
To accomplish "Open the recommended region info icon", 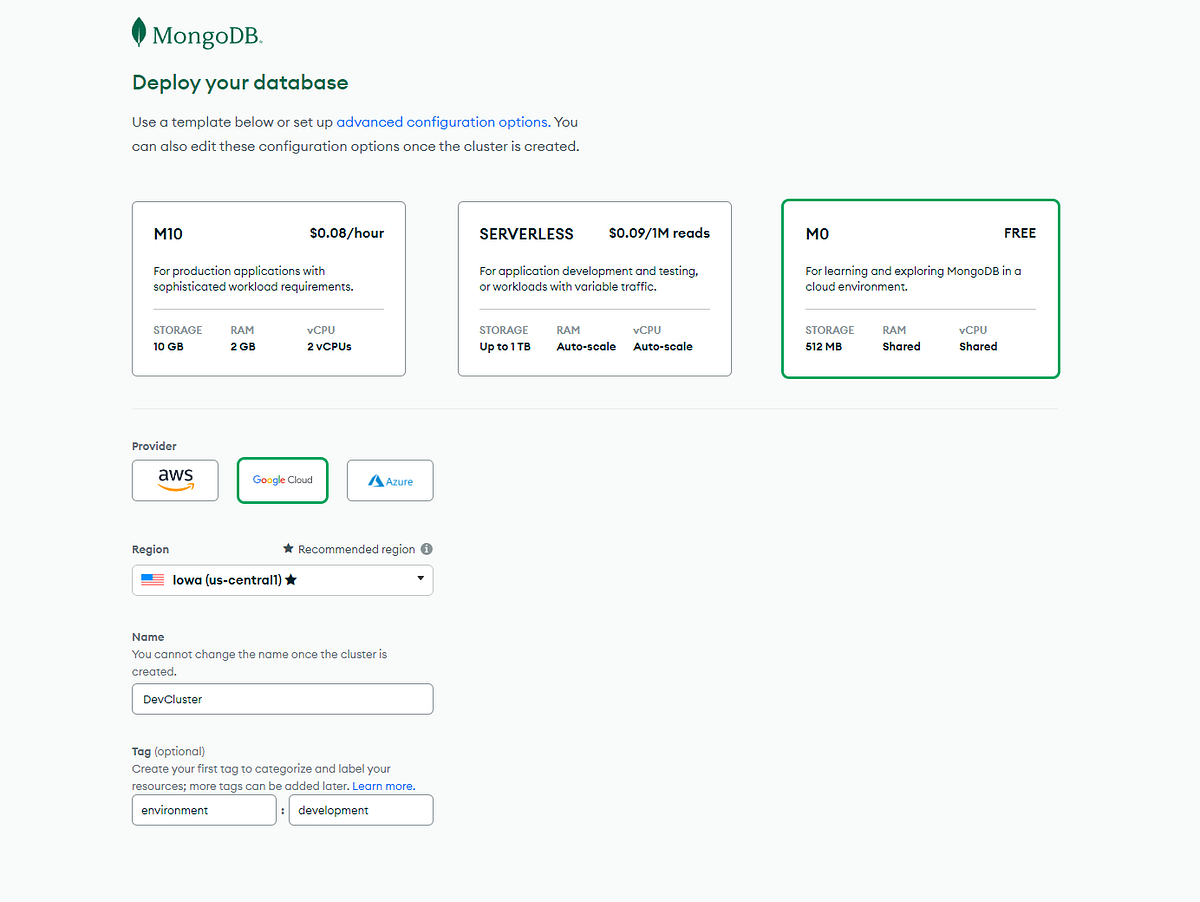I will coord(426,549).
